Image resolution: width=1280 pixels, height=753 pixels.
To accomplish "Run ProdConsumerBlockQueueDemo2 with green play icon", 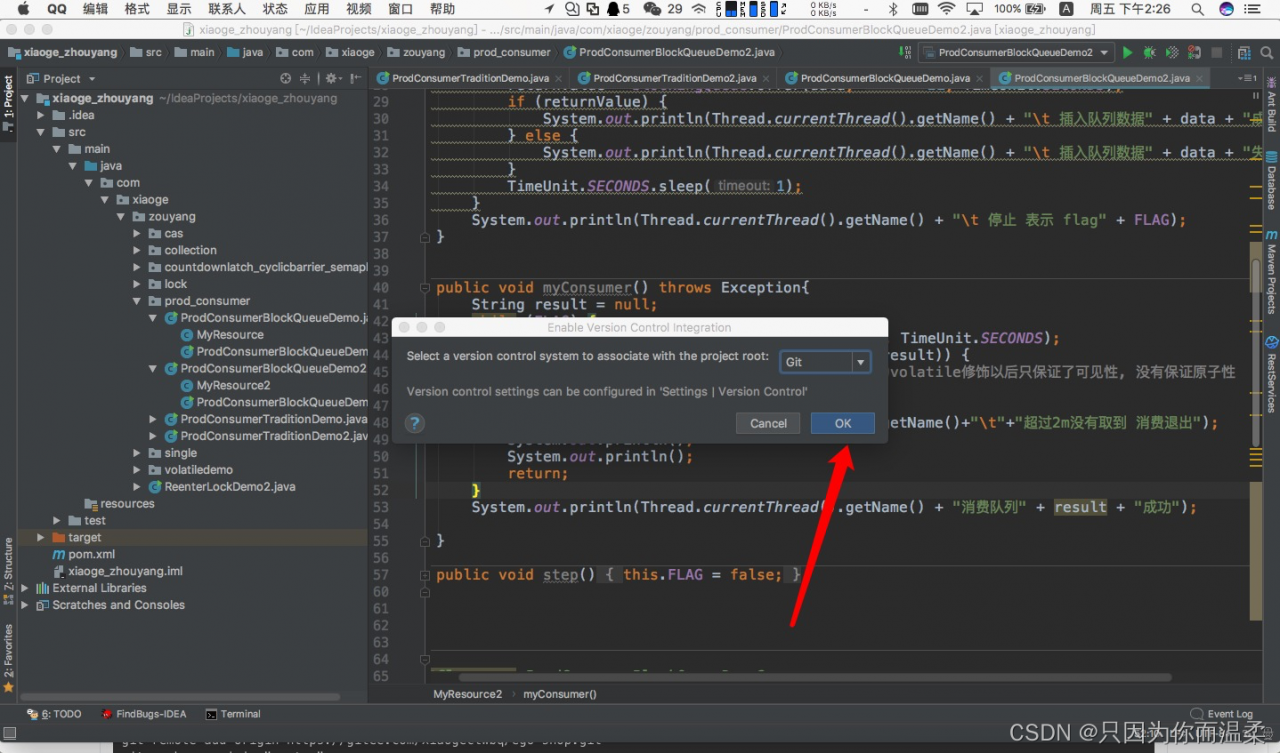I will [x=1128, y=52].
